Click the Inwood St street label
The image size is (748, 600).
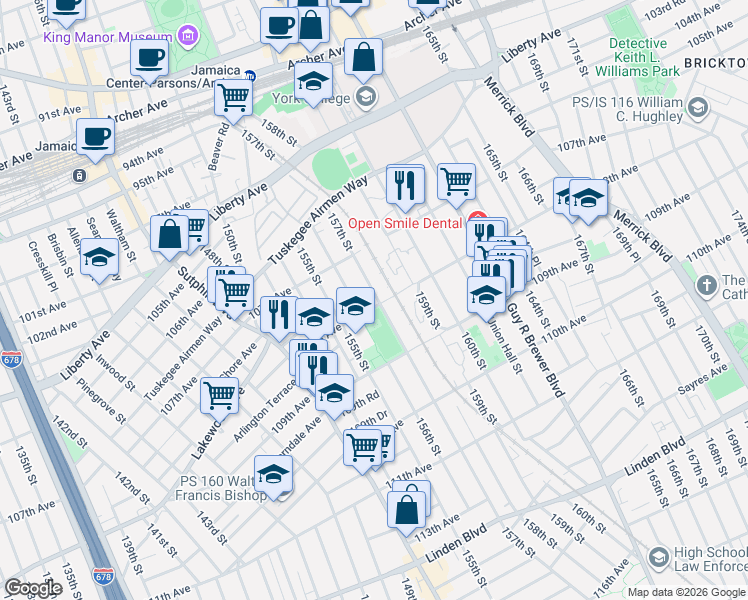coord(115,372)
